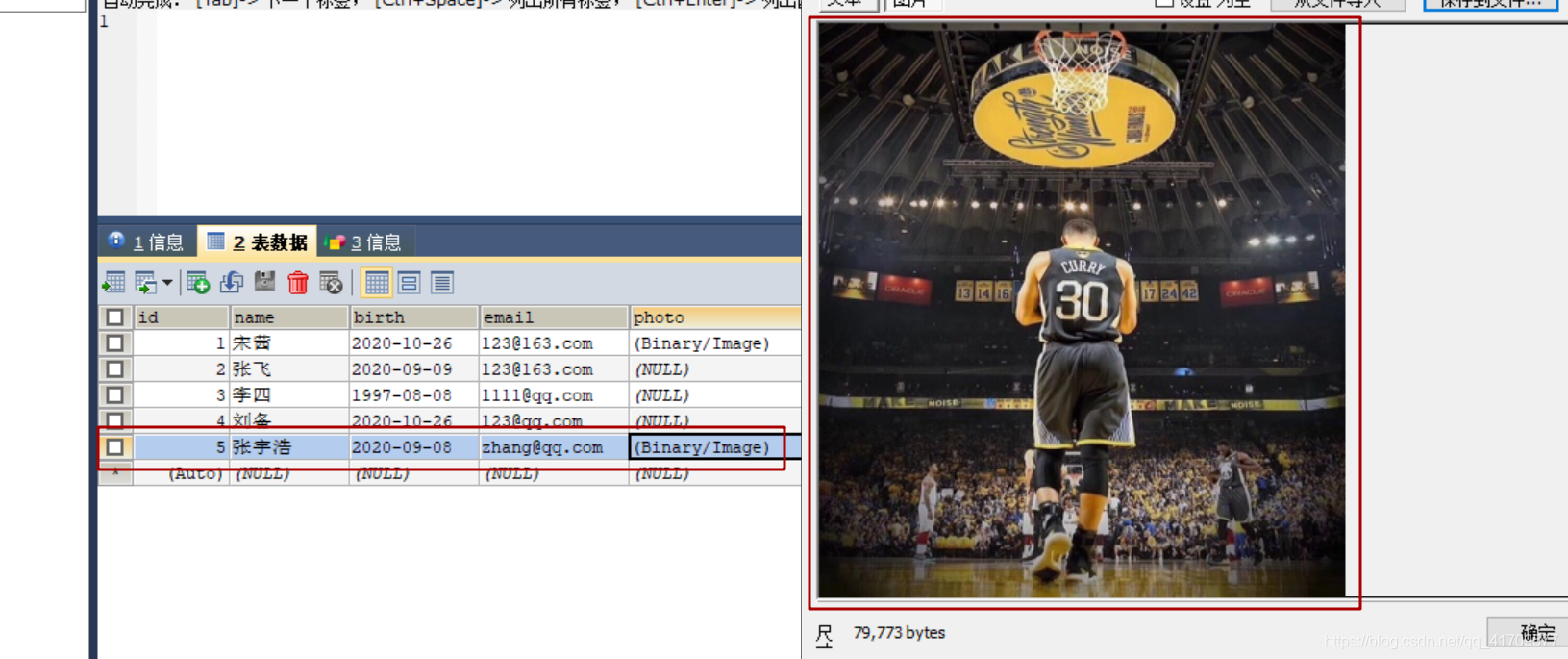1568x659 pixels.
Task: Save changes with the floppy disk icon
Action: (264, 282)
